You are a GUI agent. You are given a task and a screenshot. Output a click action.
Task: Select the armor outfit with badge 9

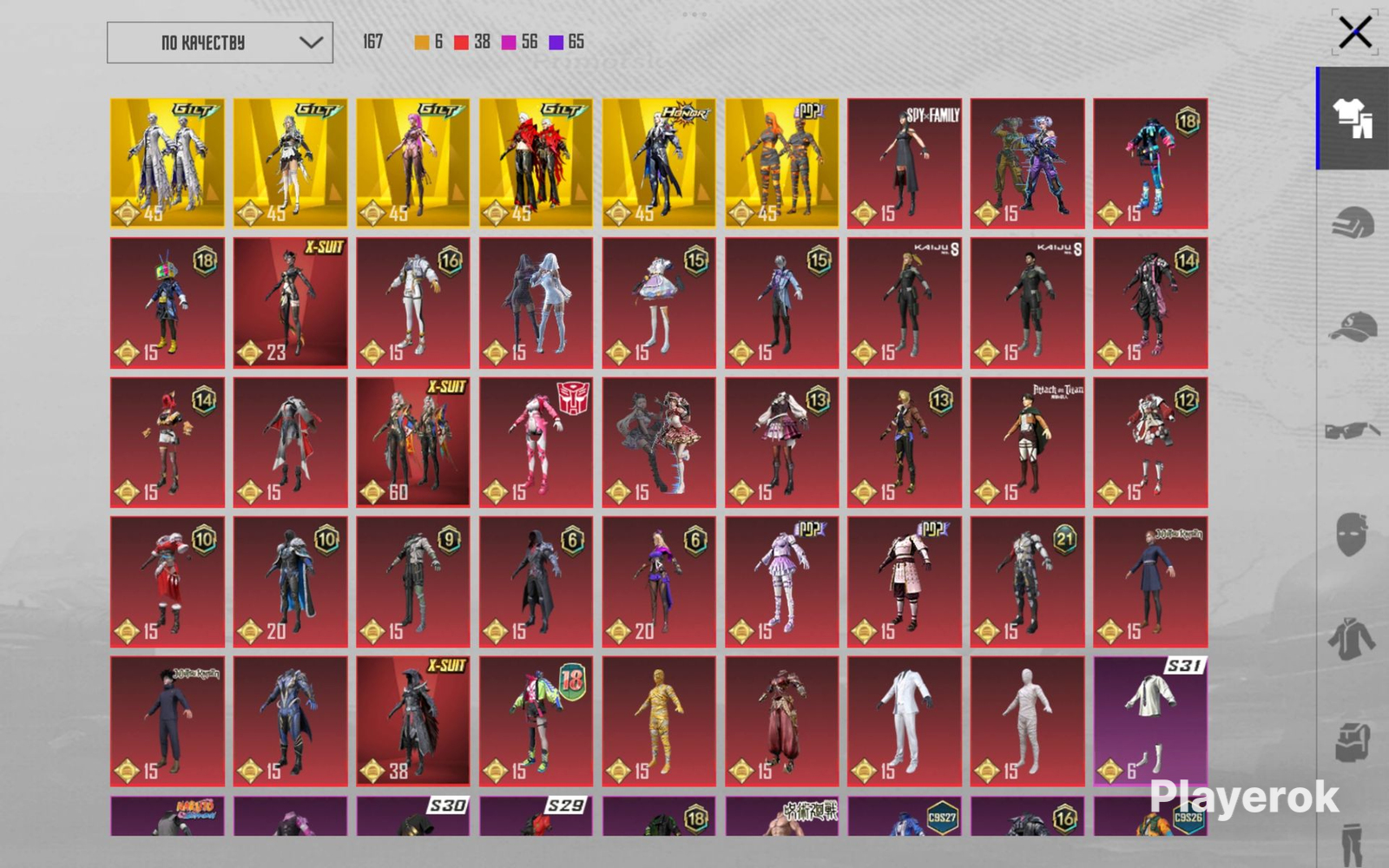pyautogui.click(x=413, y=582)
